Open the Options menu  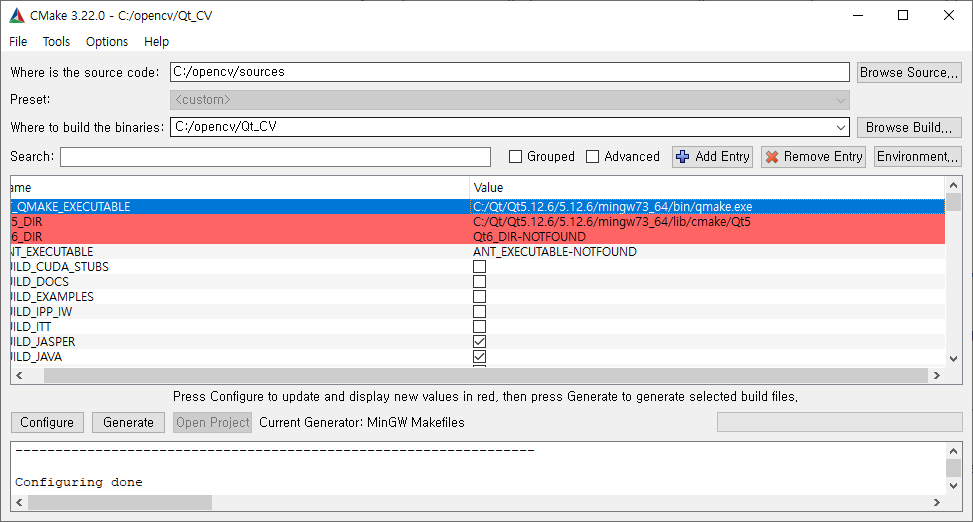click(x=107, y=42)
